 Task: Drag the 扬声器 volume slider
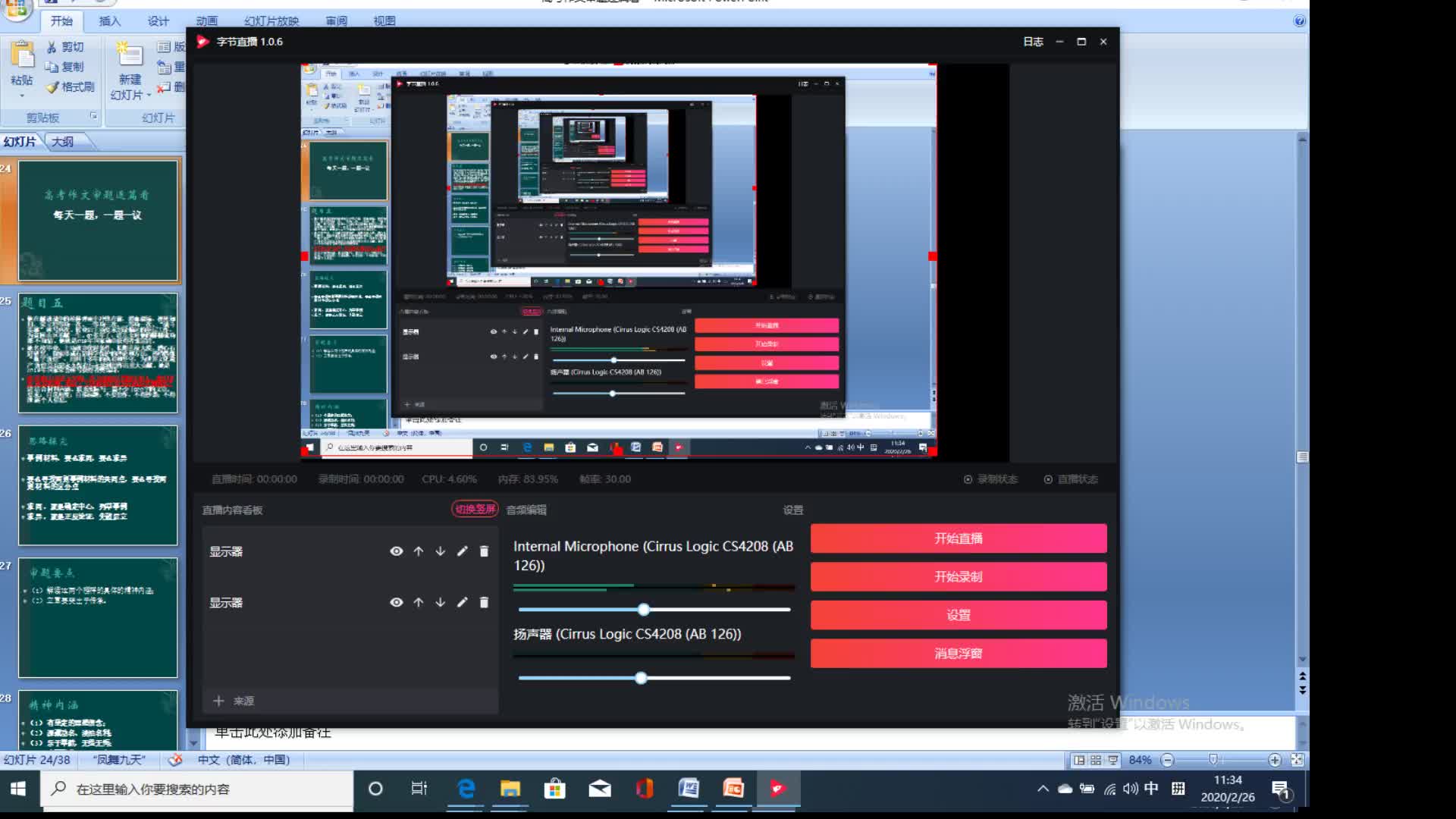640,678
